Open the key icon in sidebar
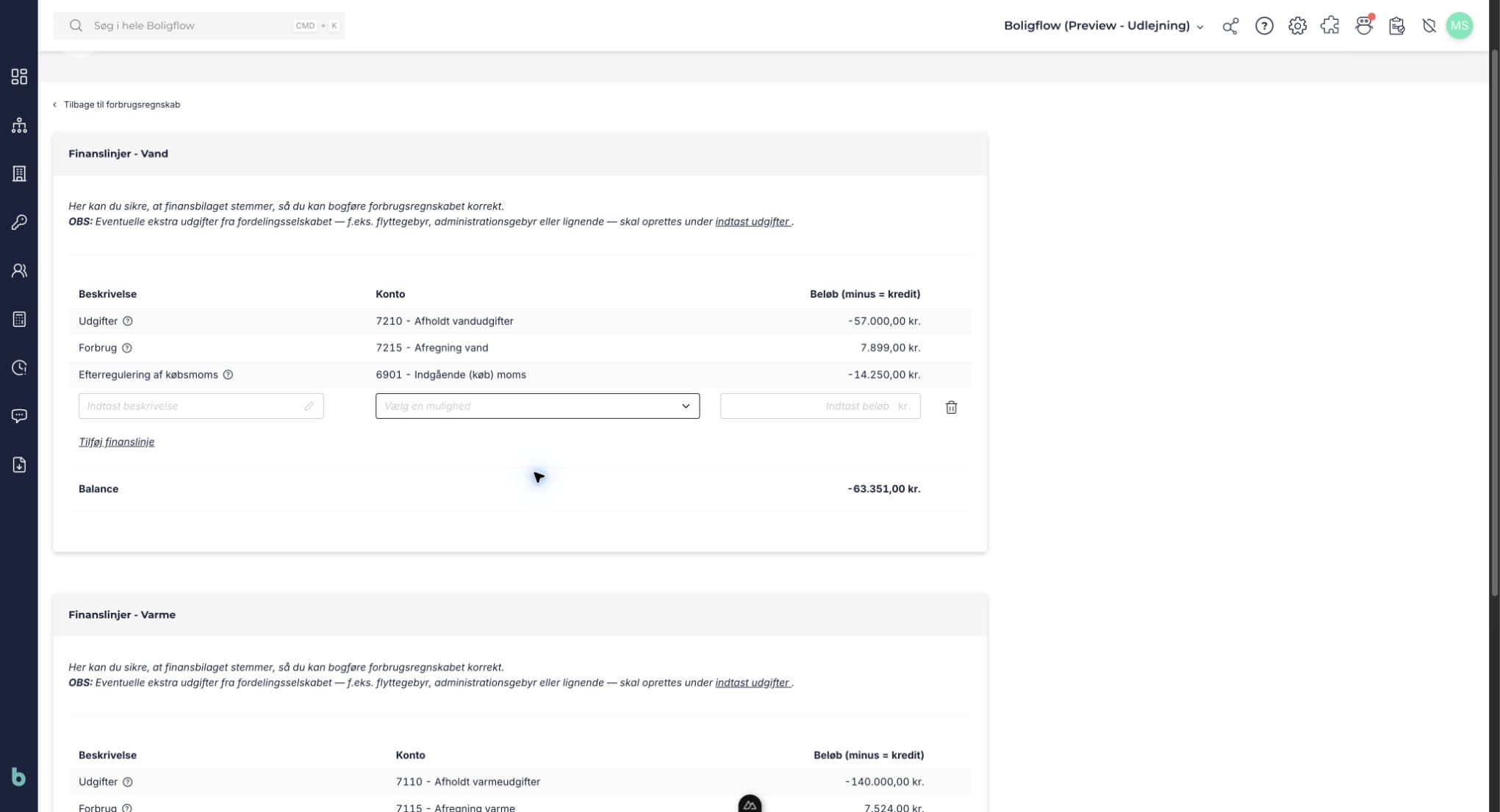Screen dimensions: 1500x812 (19, 222)
